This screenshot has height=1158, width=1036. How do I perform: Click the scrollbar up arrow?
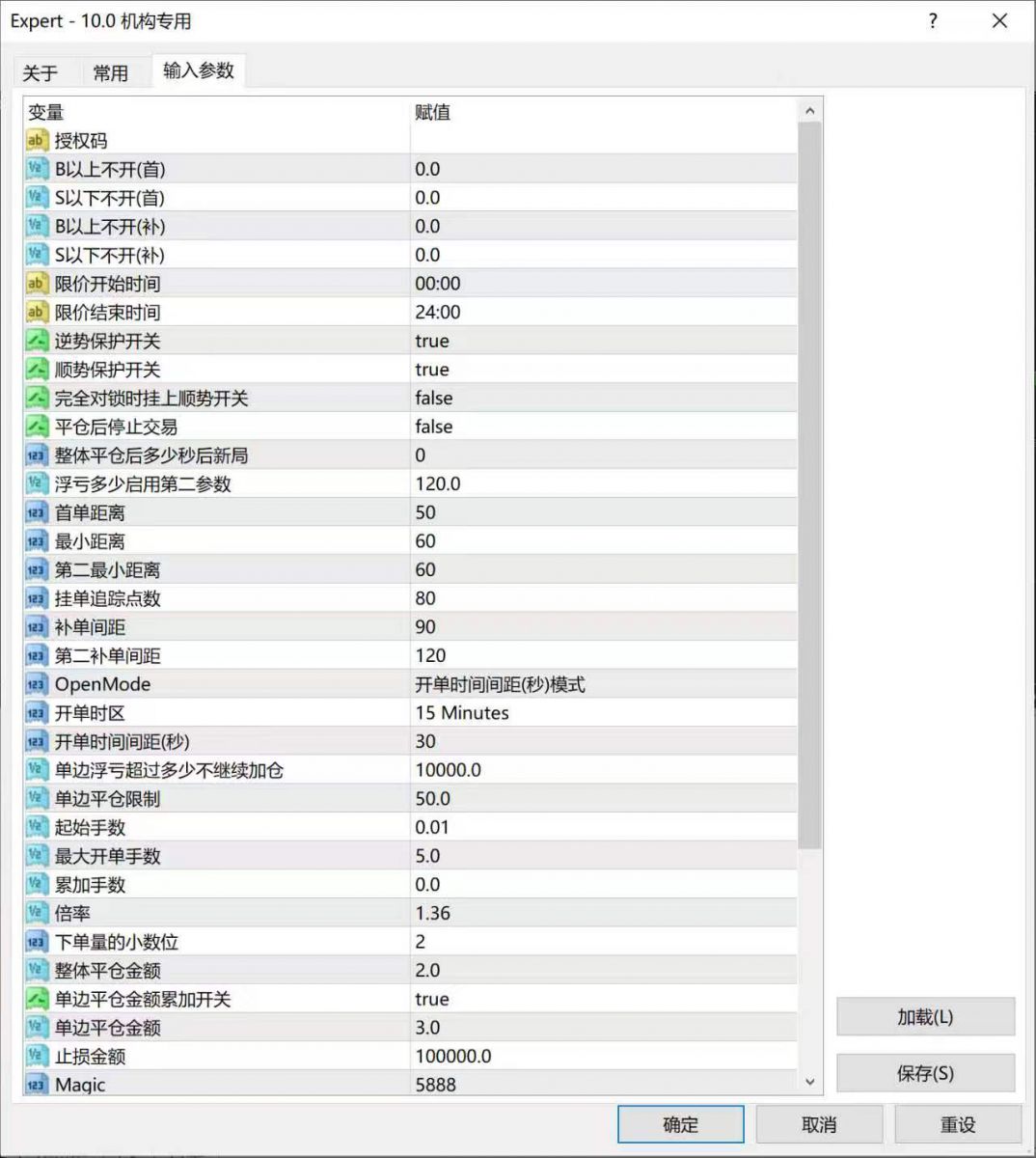pos(810,111)
